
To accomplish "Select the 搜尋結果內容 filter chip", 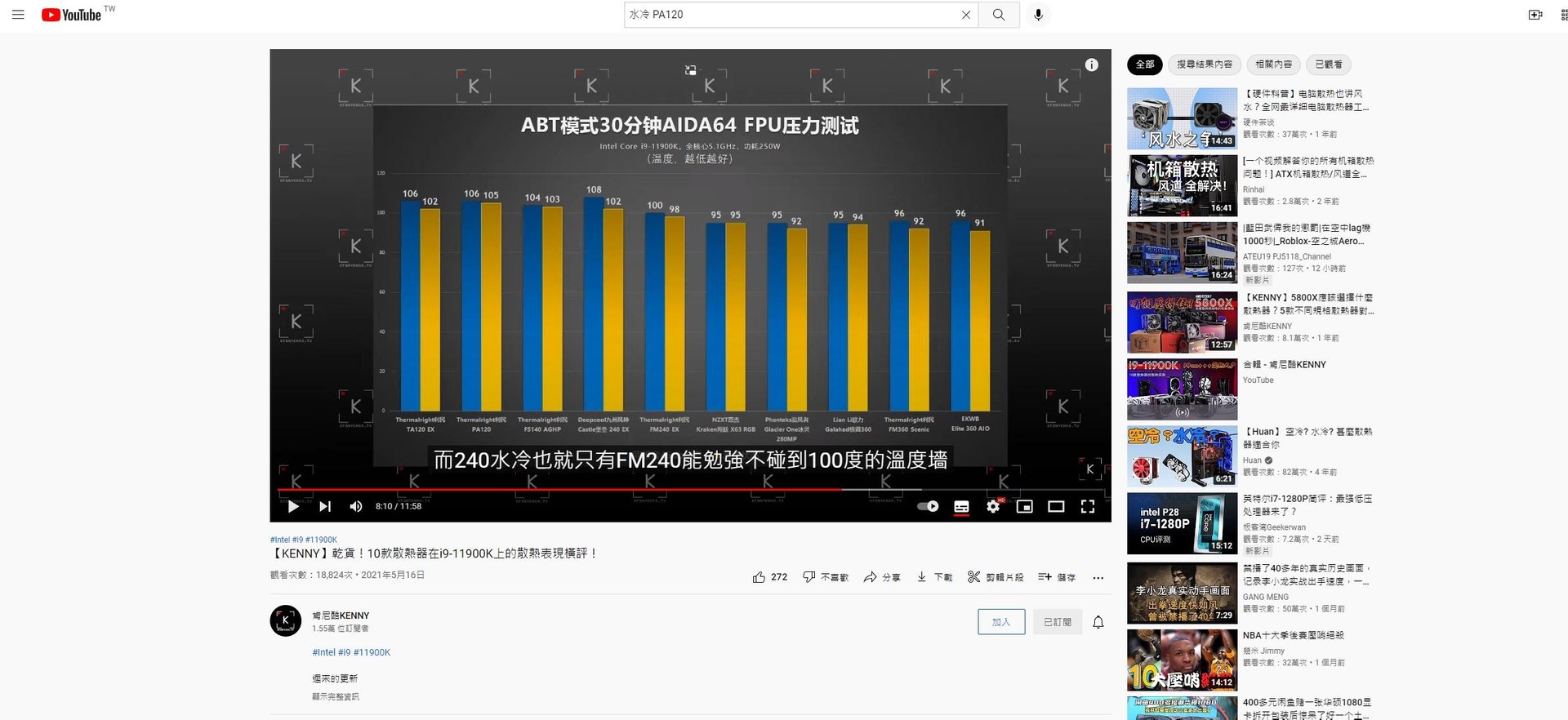I will coord(1205,64).
